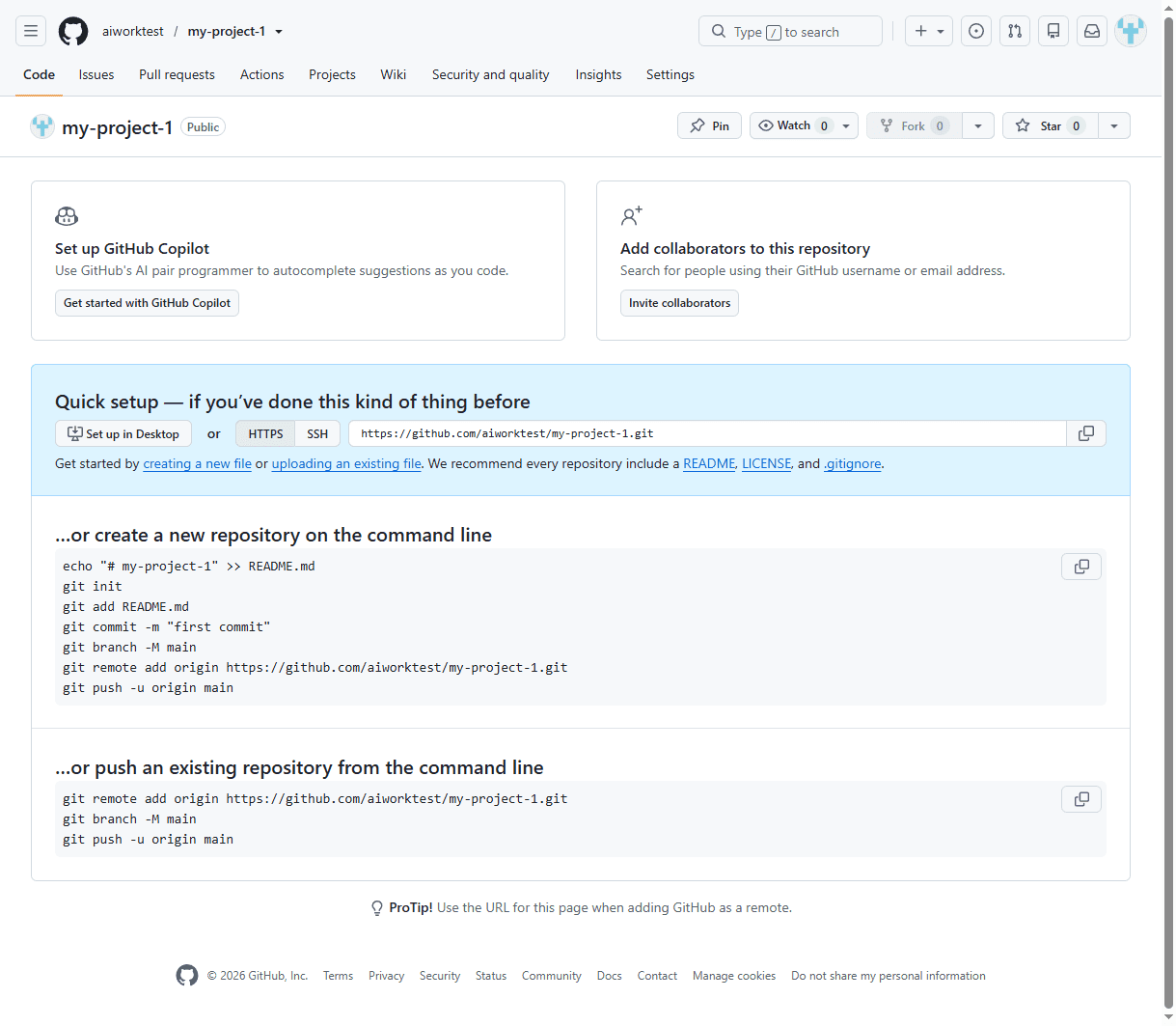
Task: Open the notifications inbox icon
Action: [x=1092, y=31]
